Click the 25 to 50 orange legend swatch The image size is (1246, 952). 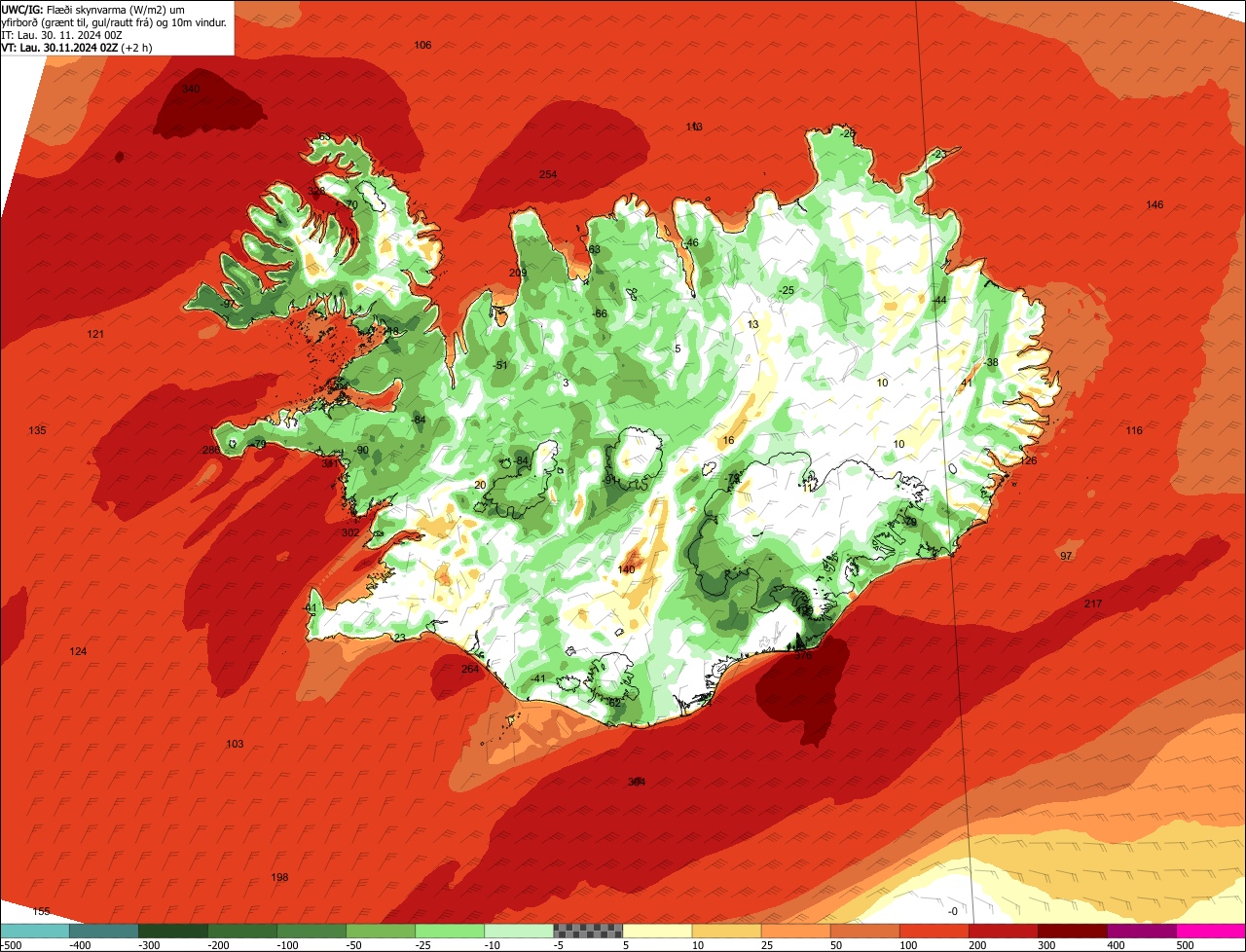point(795,931)
